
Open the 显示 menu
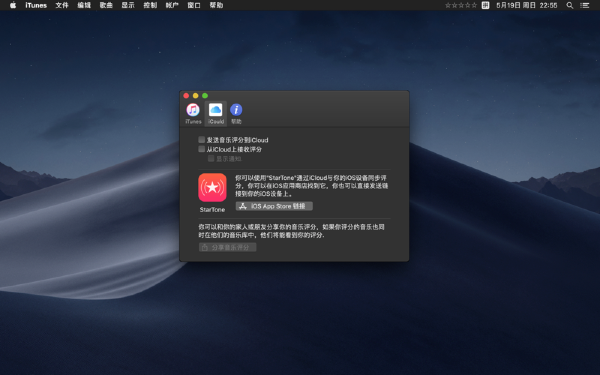click(128, 5)
